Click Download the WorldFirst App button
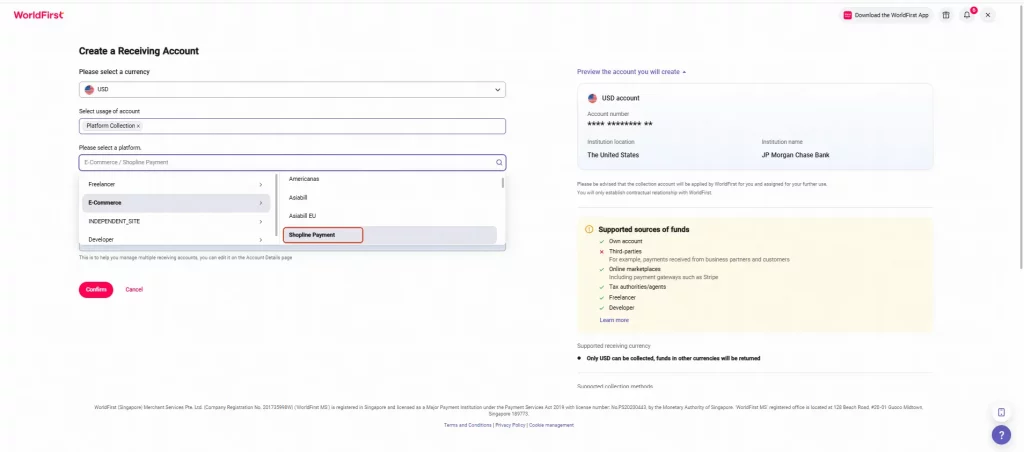The width and height of the screenshot is (1024, 452). [886, 15]
